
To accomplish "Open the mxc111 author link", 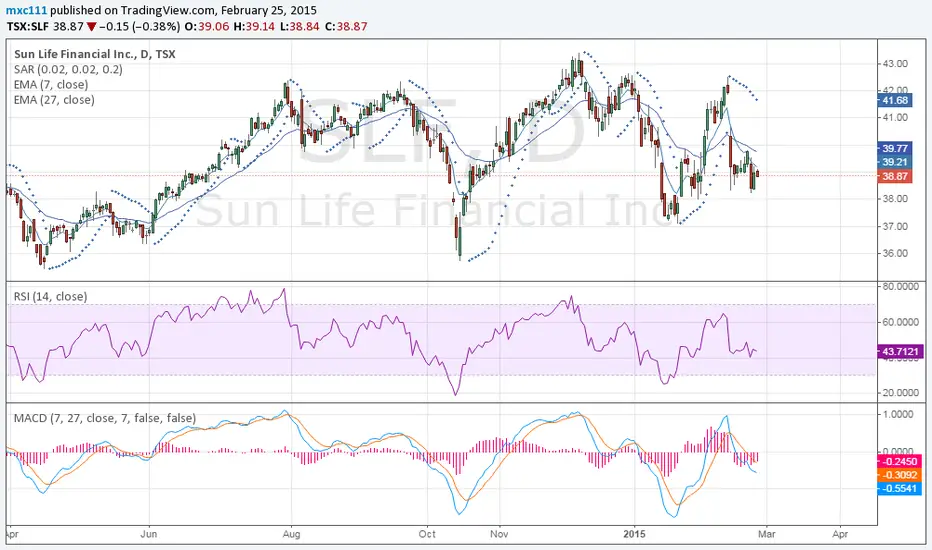I will (x=27, y=10).
